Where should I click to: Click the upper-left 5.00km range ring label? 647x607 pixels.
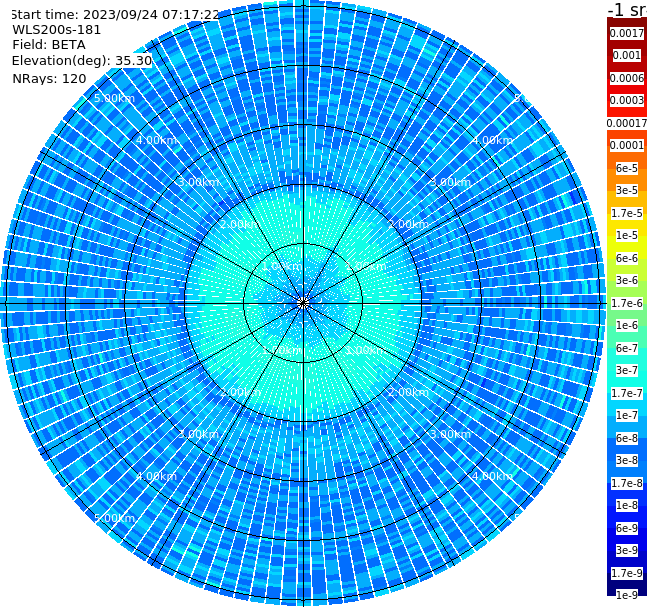[x=114, y=98]
